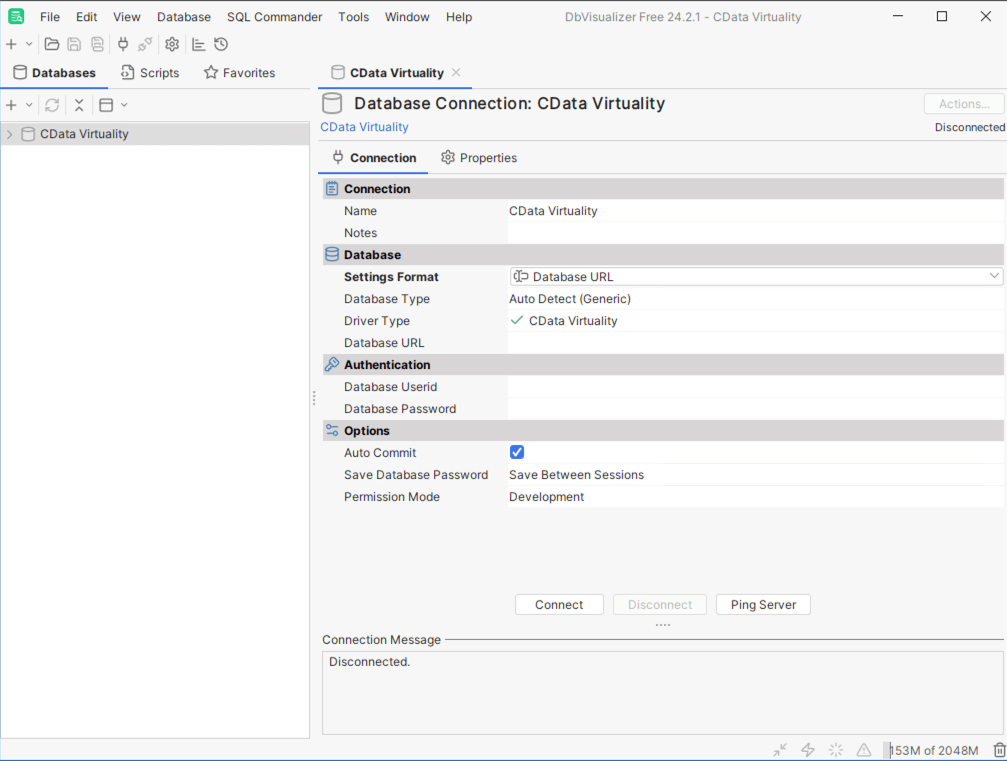This screenshot has width=1007, height=761.
Task: Click the open file folder icon
Action: tap(52, 44)
